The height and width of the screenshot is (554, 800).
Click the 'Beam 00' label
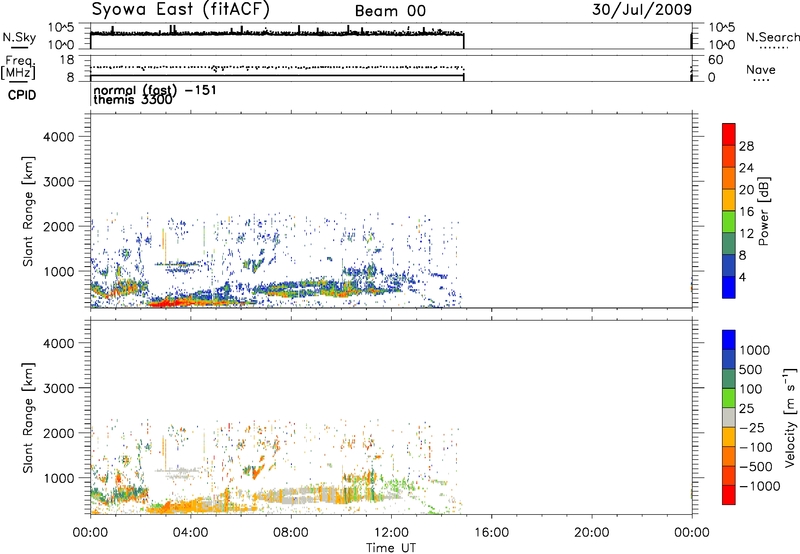click(x=390, y=11)
